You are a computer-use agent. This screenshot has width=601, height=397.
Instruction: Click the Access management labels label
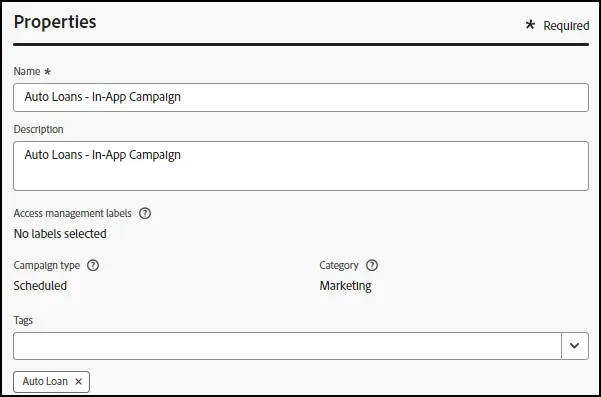pyautogui.click(x=73, y=213)
